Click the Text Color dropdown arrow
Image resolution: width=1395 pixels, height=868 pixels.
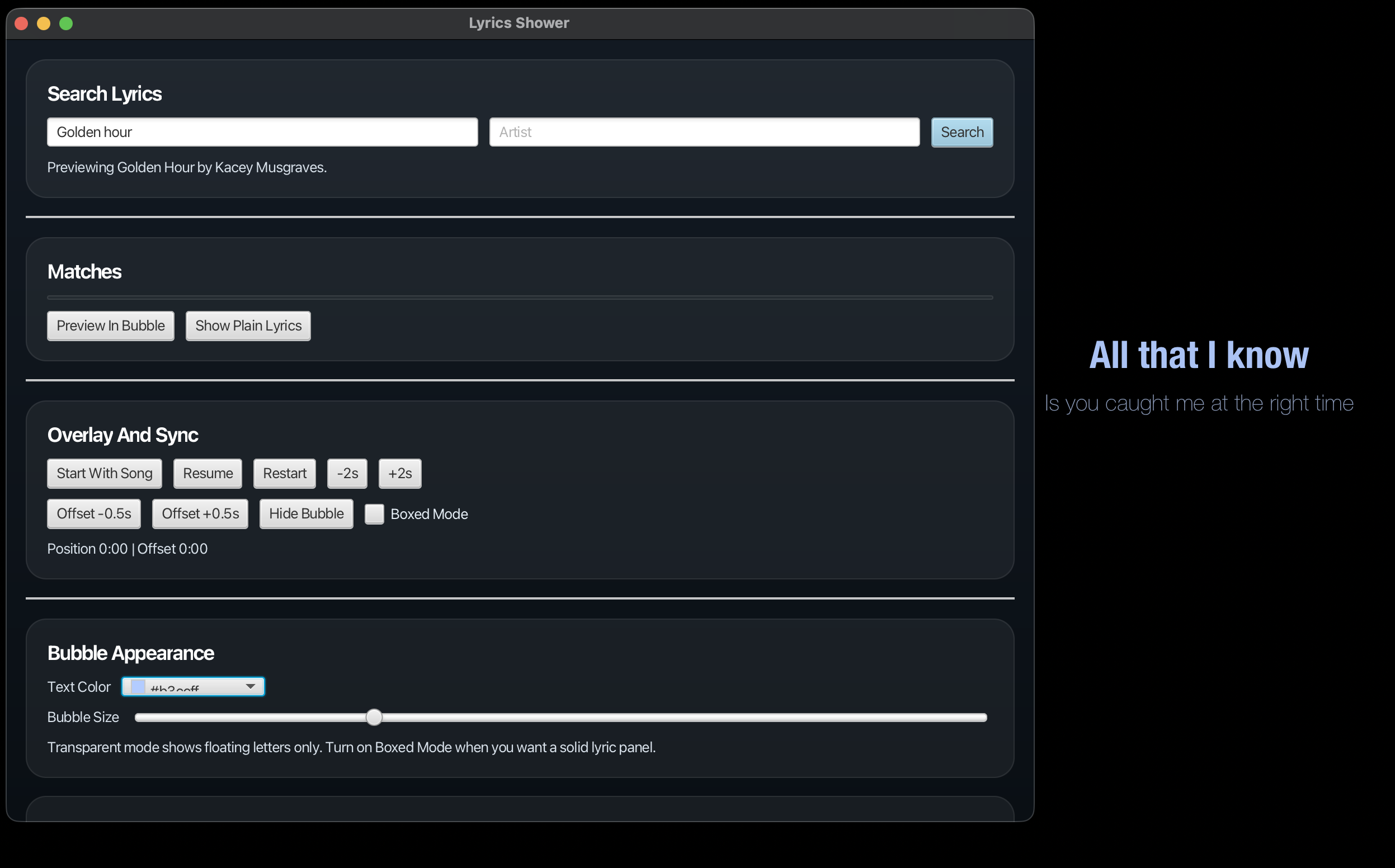(250, 687)
